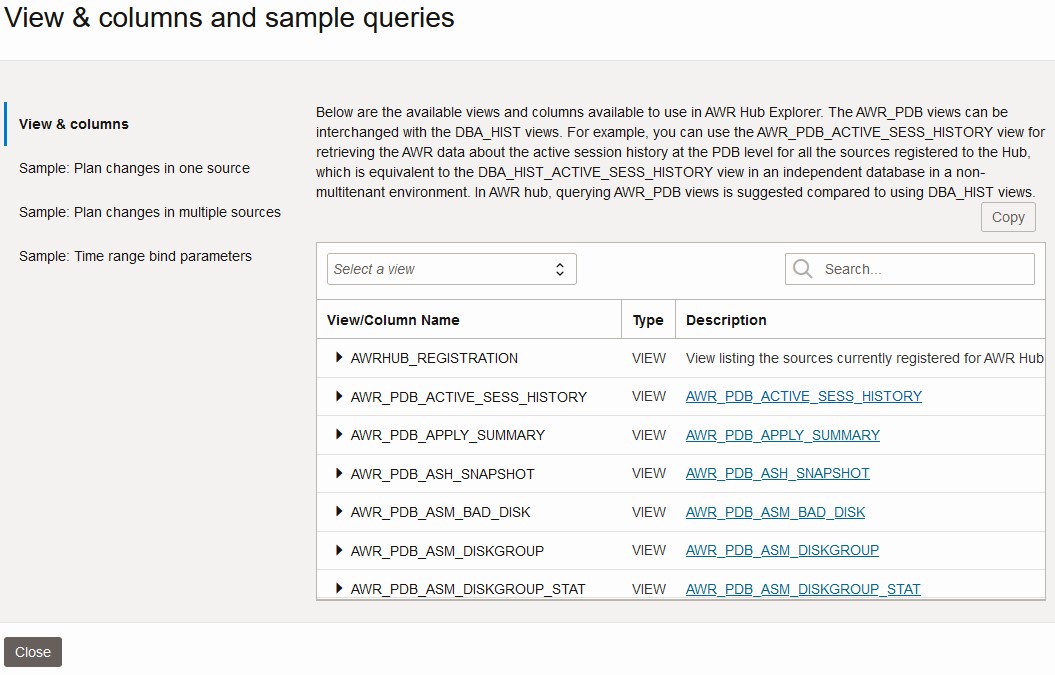Expand the AWR_PDB_APPLY_SUMMARY row
The height and width of the screenshot is (675, 1055).
pyautogui.click(x=338, y=435)
